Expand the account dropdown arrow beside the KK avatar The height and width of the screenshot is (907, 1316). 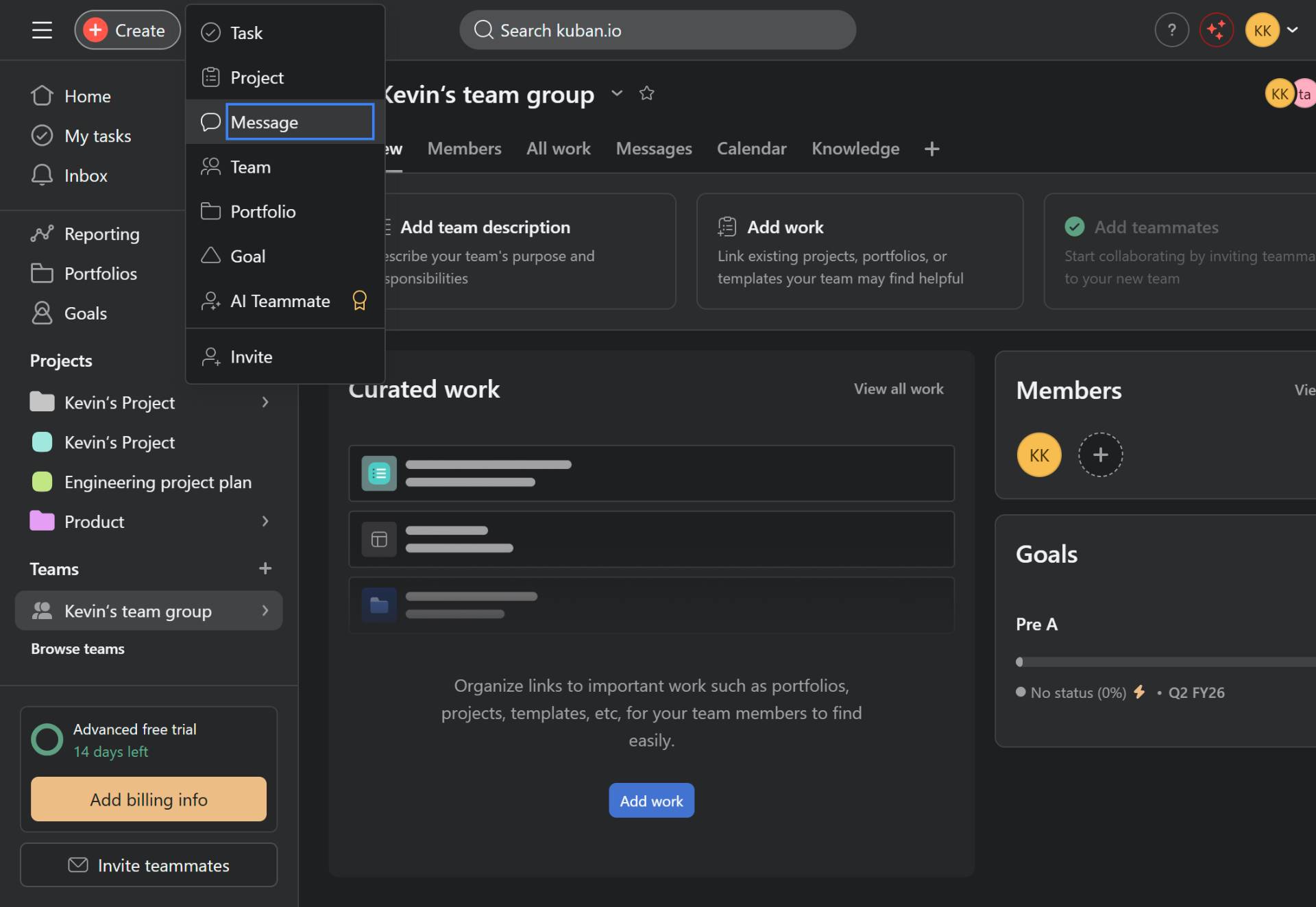[x=1293, y=29]
